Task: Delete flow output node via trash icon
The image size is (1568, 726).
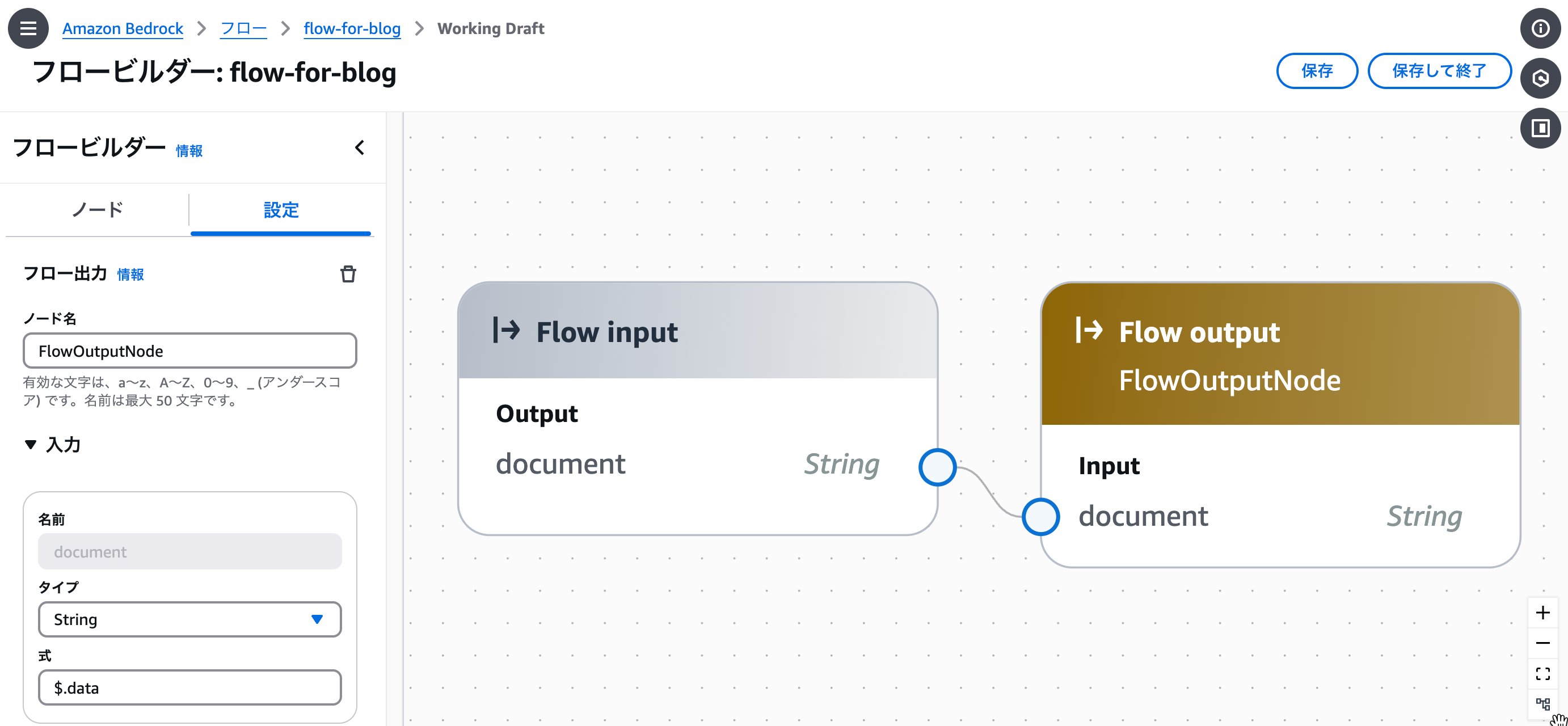Action: tap(348, 274)
